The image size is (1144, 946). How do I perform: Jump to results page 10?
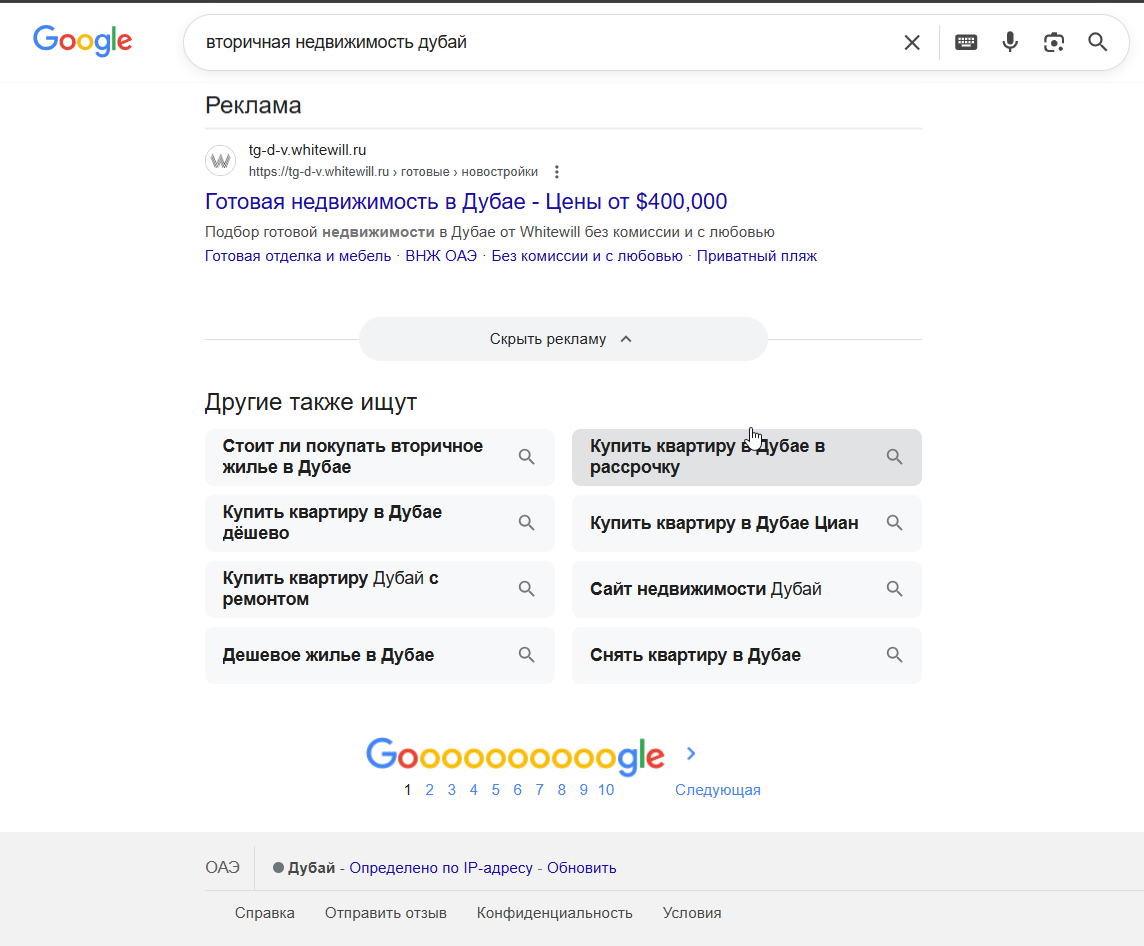606,790
